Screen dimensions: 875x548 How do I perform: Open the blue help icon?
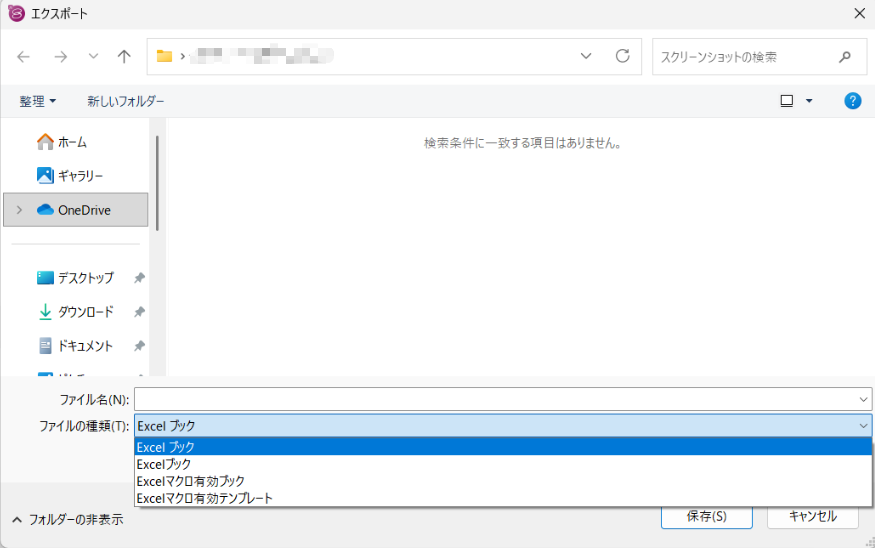pyautogui.click(x=852, y=101)
